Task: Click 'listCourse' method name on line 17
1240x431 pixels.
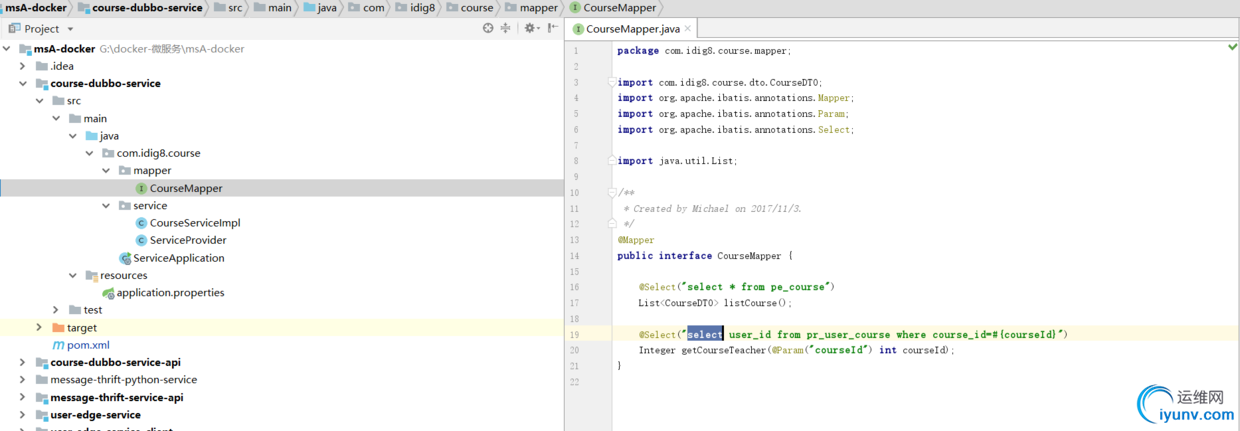Action: [x=750, y=303]
